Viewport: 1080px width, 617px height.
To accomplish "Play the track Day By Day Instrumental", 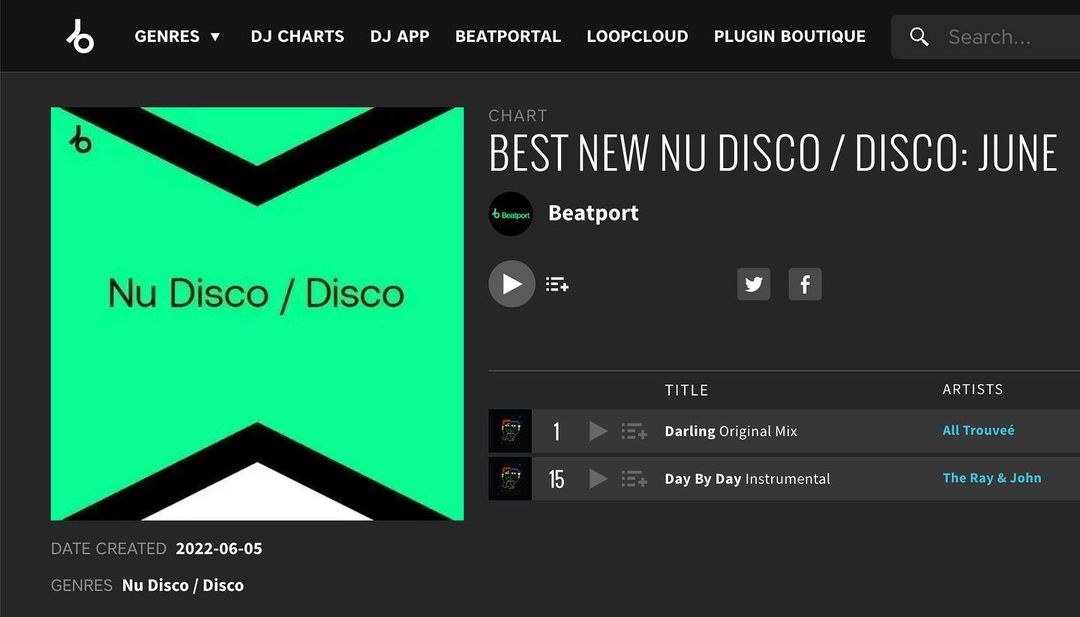I will coord(599,479).
